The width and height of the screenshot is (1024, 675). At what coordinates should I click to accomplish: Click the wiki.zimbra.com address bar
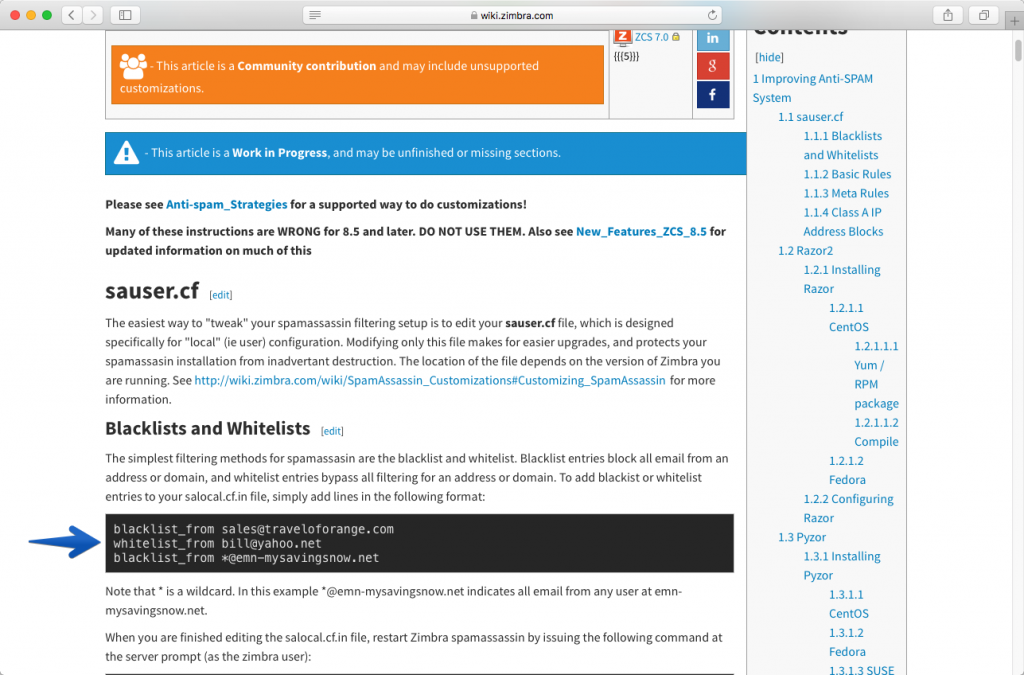click(x=513, y=15)
